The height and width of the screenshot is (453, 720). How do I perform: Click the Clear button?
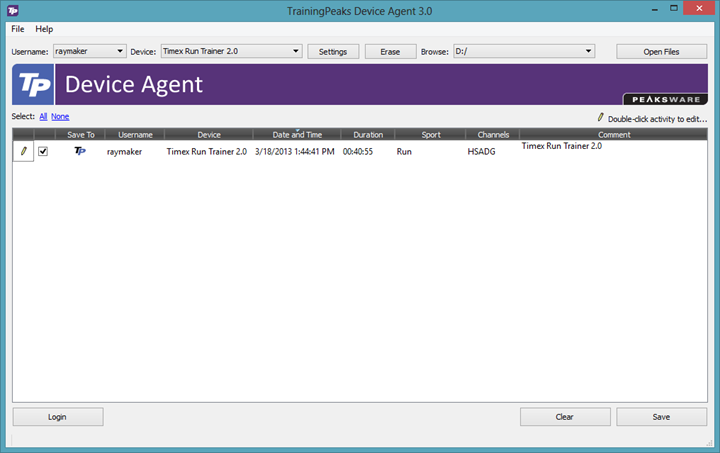[x=565, y=417]
